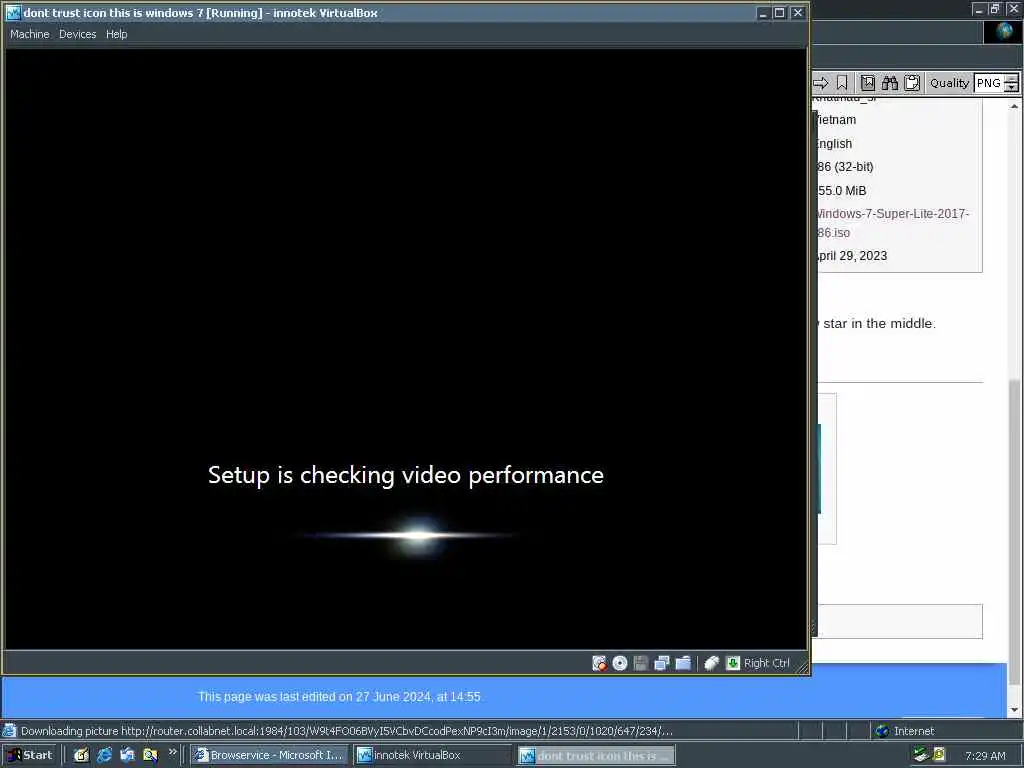
Task: Click the empty input box in browser page
Action: pyautogui.click(x=900, y=621)
